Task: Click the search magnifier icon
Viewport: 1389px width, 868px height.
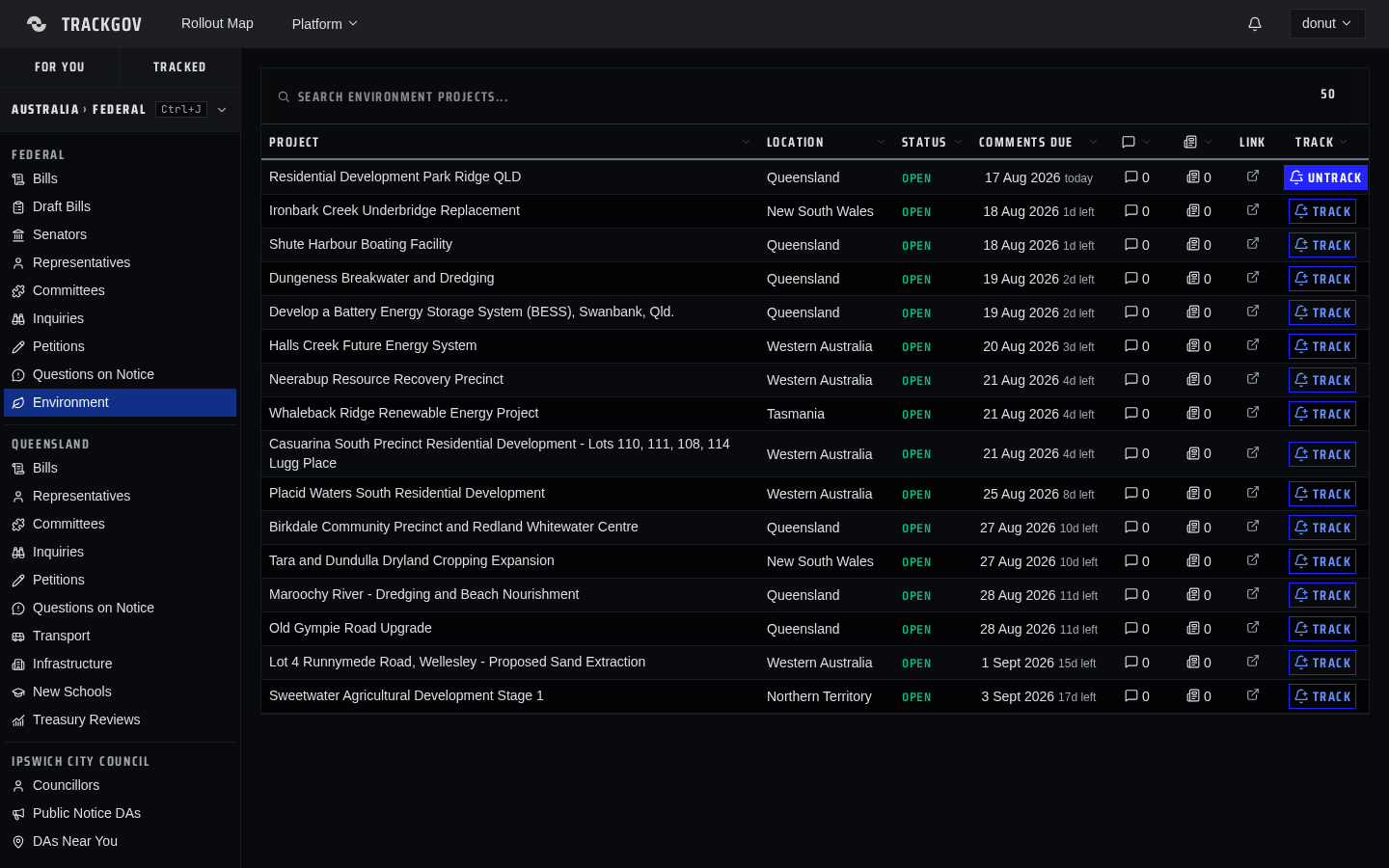Action: pyautogui.click(x=284, y=97)
